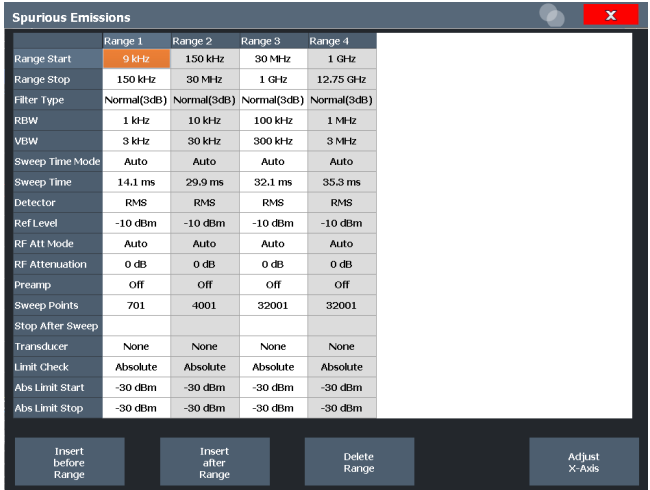Edit Range 2 Range Start 150 kHz
Screen dimensions: 650x490
tap(205, 59)
